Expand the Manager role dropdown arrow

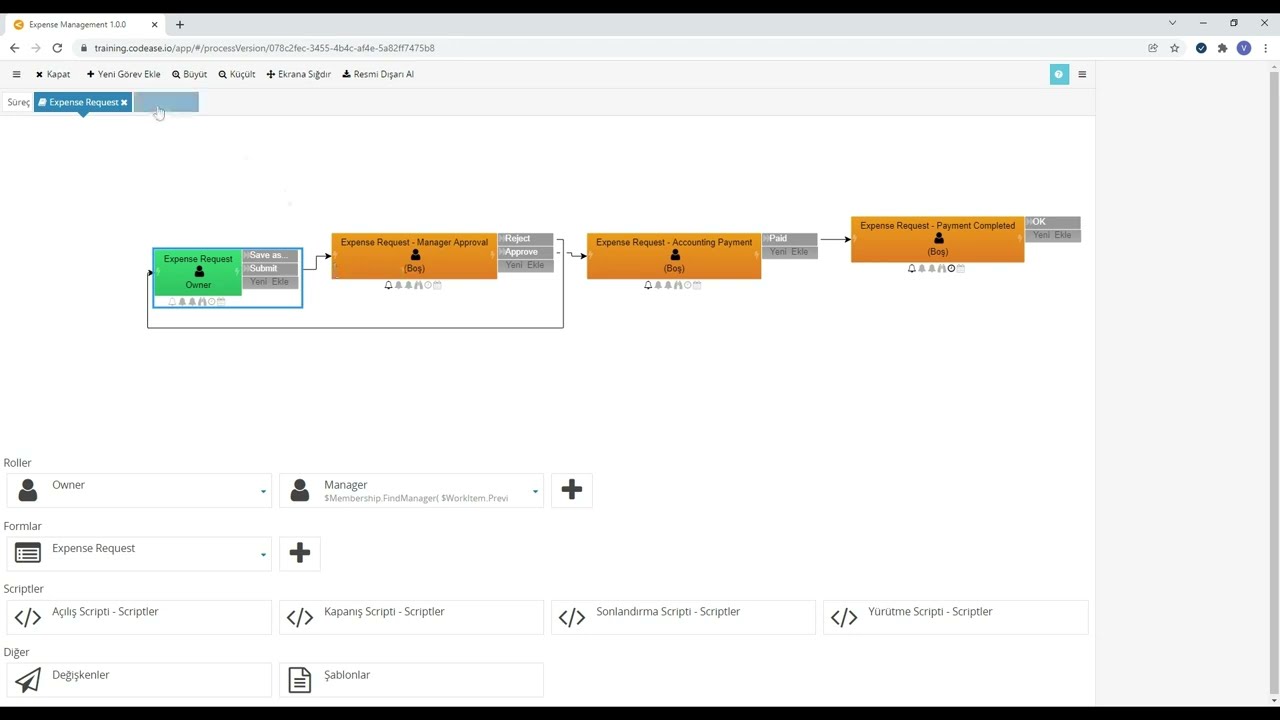pyautogui.click(x=535, y=491)
